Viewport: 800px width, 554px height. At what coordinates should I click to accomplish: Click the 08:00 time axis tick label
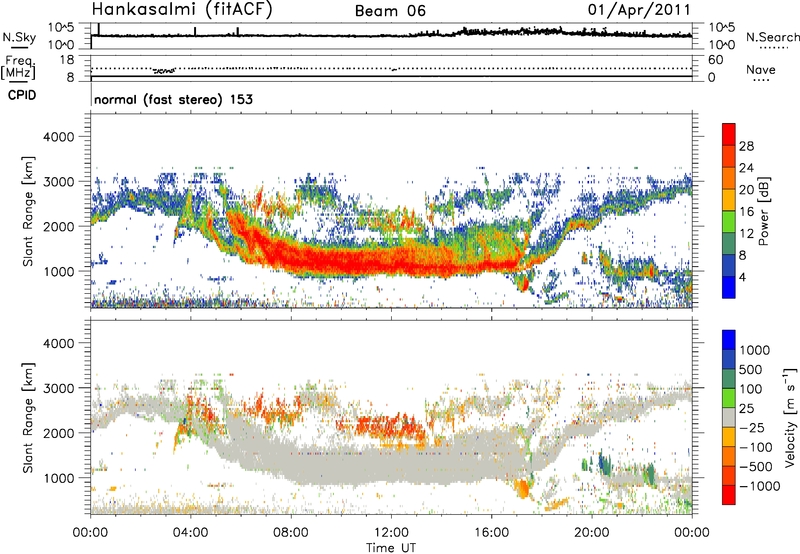[x=291, y=533]
